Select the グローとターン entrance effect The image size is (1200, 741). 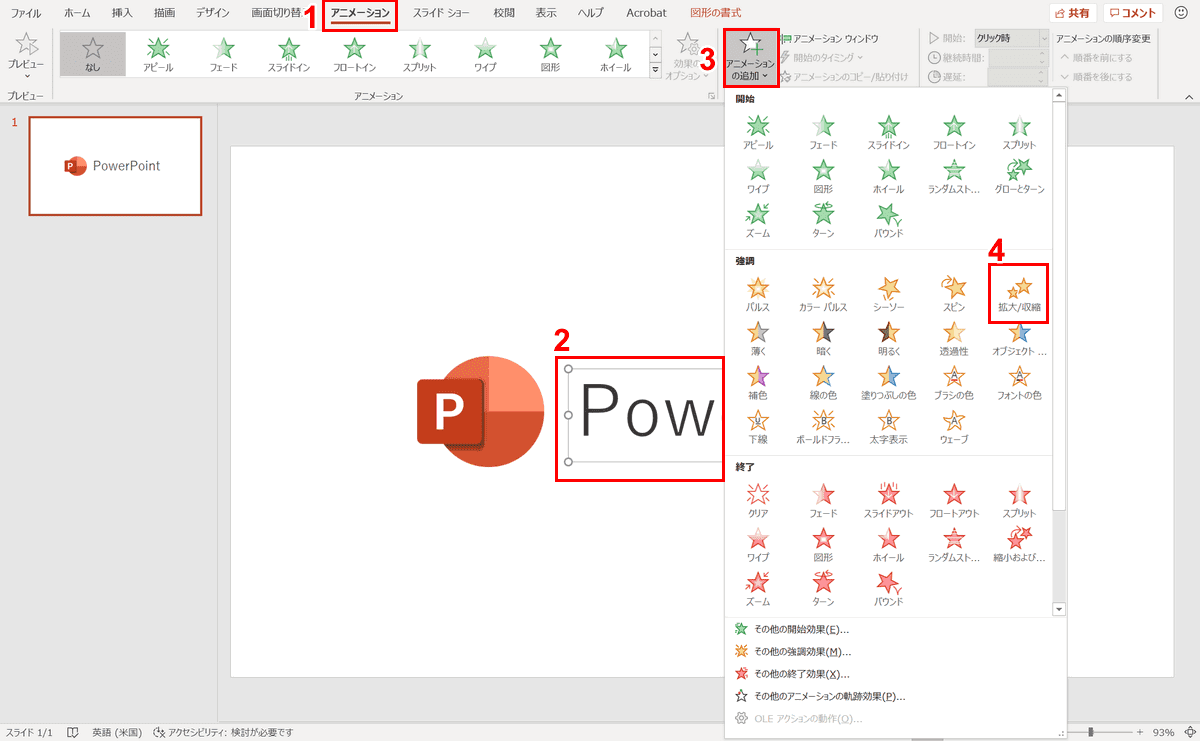coord(1019,177)
